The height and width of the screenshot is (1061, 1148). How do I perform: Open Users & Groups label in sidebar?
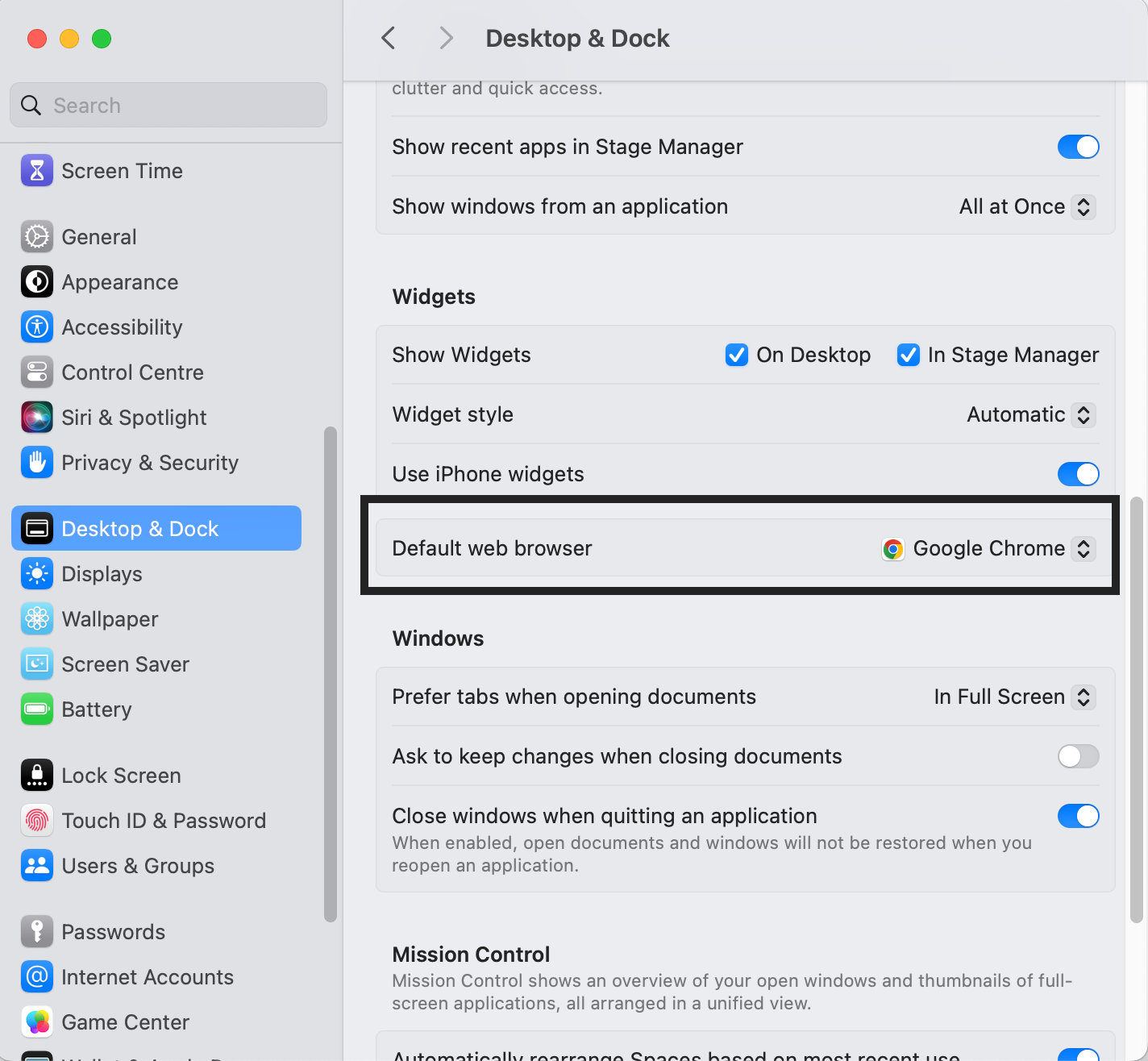click(139, 866)
